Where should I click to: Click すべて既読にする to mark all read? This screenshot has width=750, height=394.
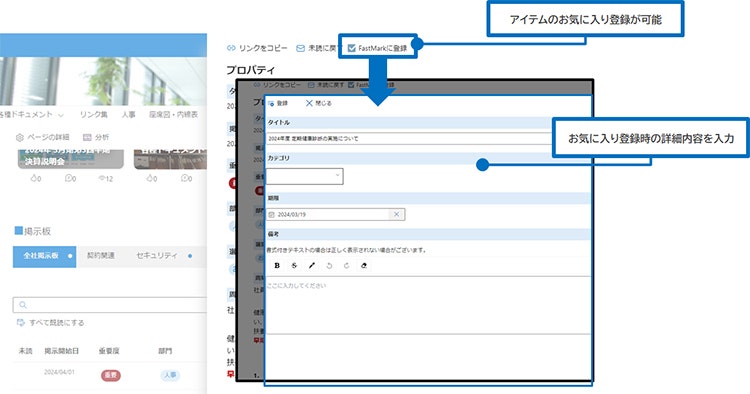coord(50,323)
